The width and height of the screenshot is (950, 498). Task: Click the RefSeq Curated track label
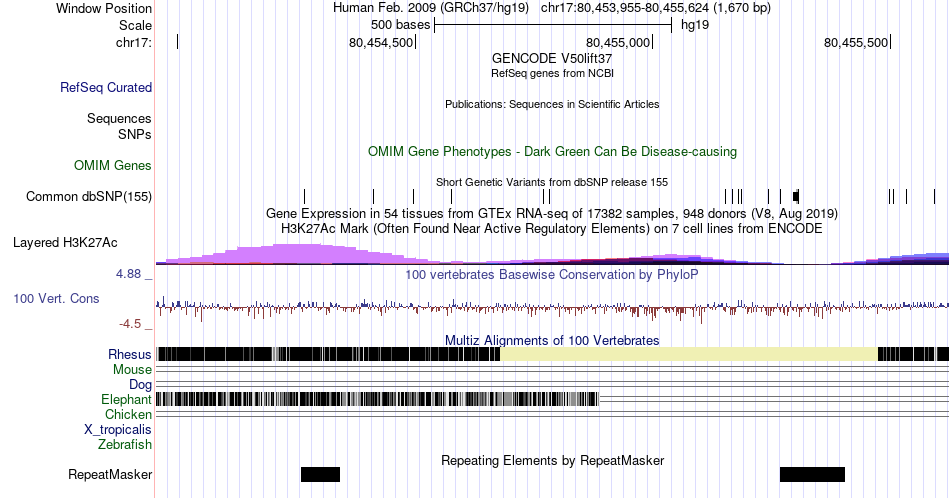tap(105, 87)
